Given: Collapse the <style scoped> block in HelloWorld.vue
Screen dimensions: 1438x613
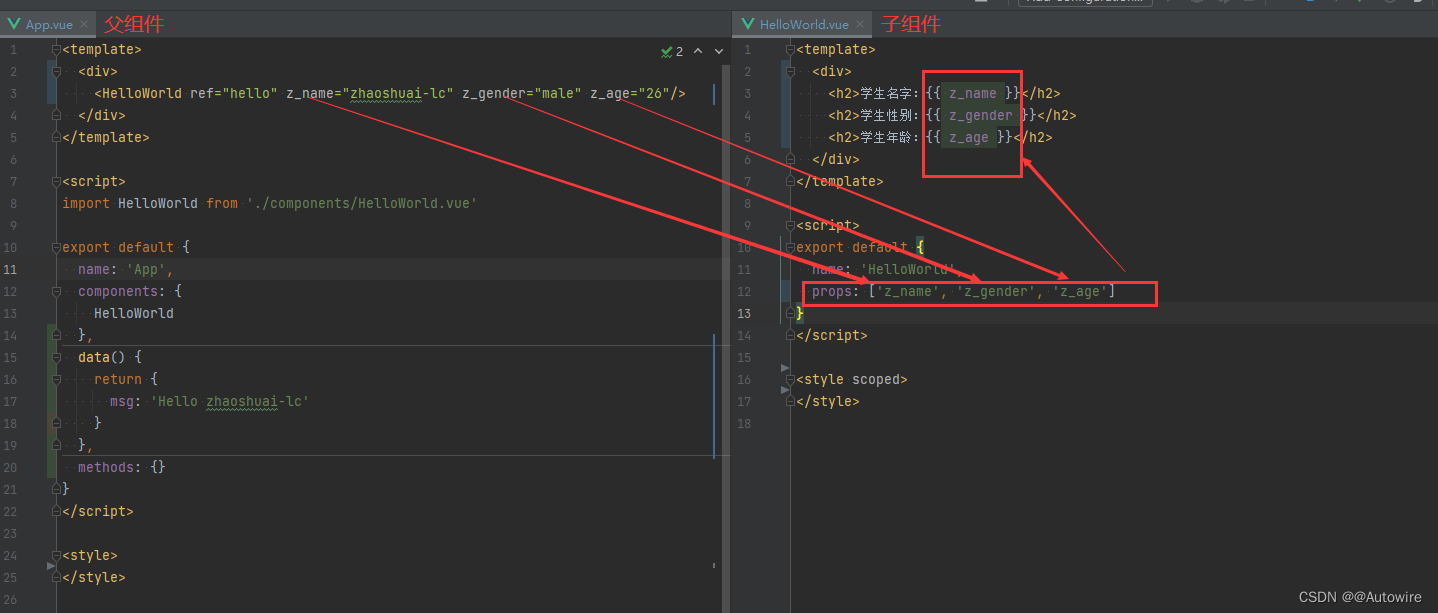Looking at the screenshot, I should click(x=791, y=379).
